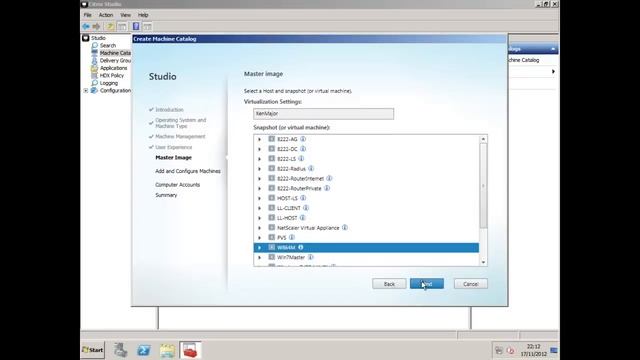The image size is (640, 360).
Task: Click the Introduction wizard step
Action: 169,110
